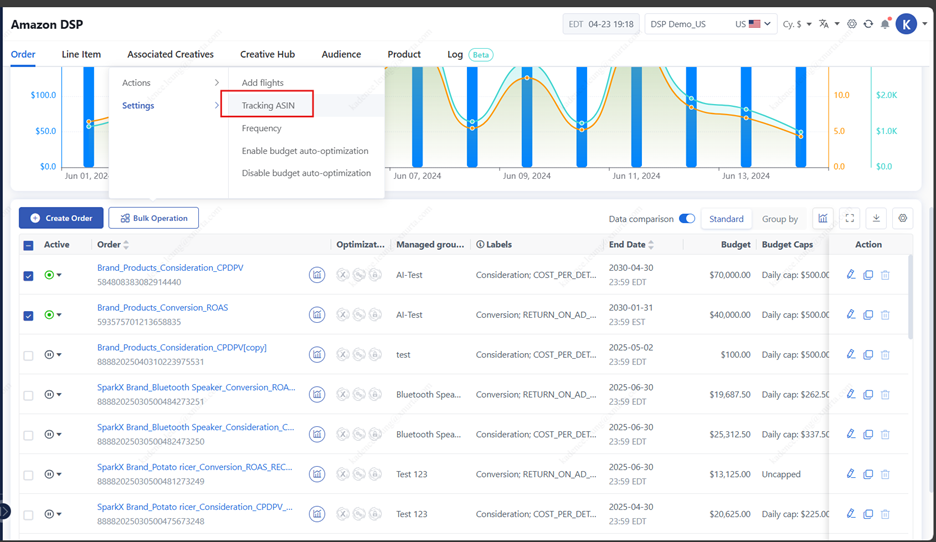The width and height of the screenshot is (936, 542).
Task: Open chart icon for Brand_Products_Conversion_ROAS order
Action: 317,315
